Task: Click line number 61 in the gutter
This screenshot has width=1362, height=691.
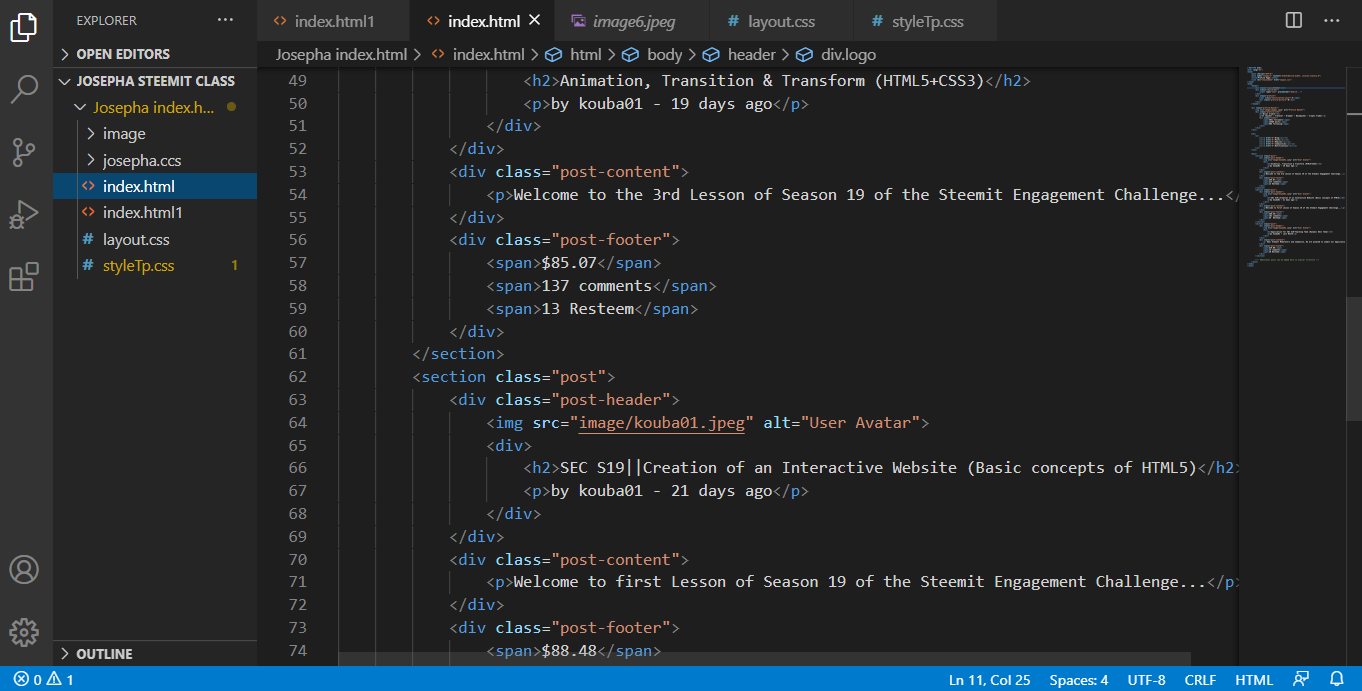Action: (x=297, y=354)
